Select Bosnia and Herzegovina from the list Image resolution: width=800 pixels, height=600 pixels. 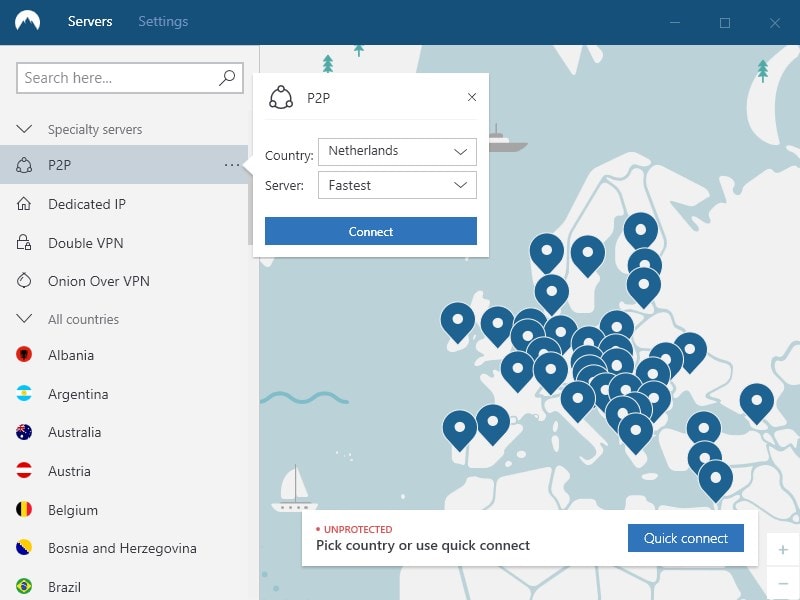(122, 548)
